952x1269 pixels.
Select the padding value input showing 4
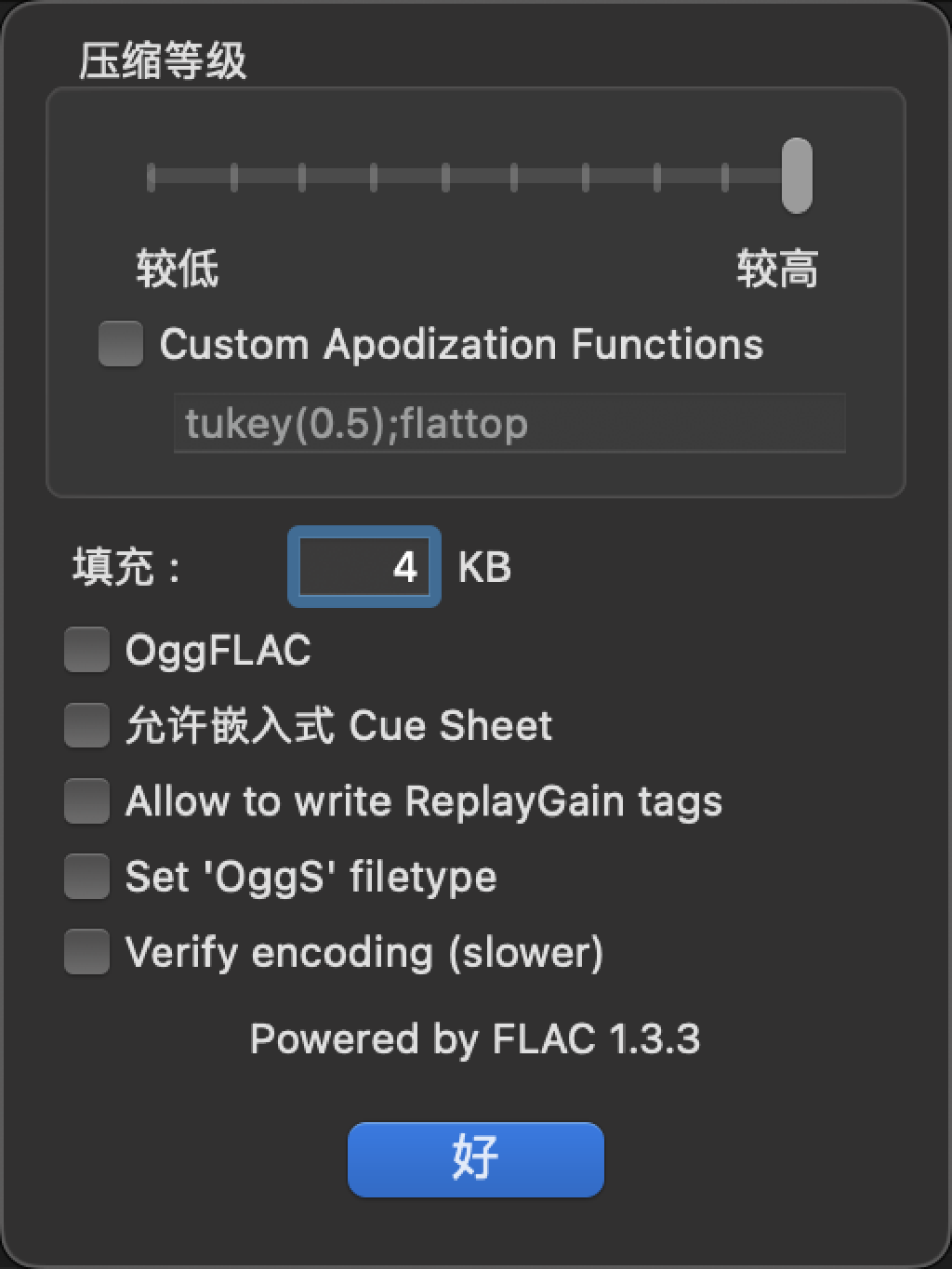(364, 567)
